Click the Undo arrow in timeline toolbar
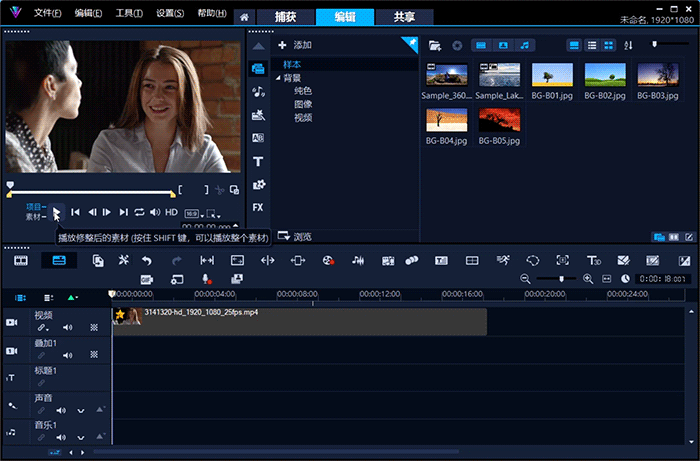 (147, 260)
